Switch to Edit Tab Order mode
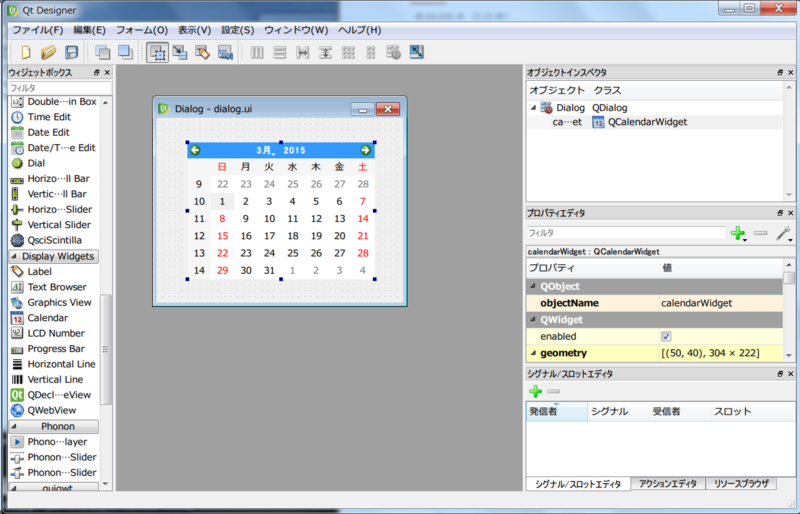 pos(226,52)
